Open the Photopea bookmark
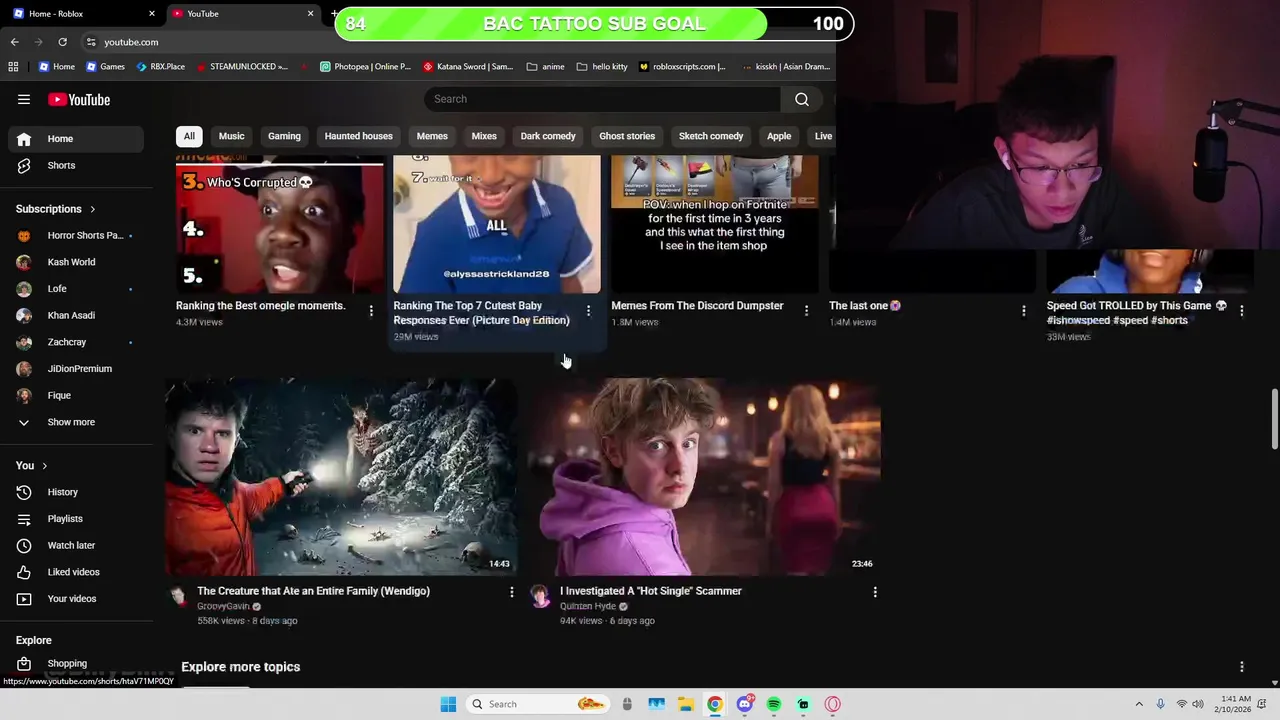Screen dimensions: 1280x720 click(365, 67)
